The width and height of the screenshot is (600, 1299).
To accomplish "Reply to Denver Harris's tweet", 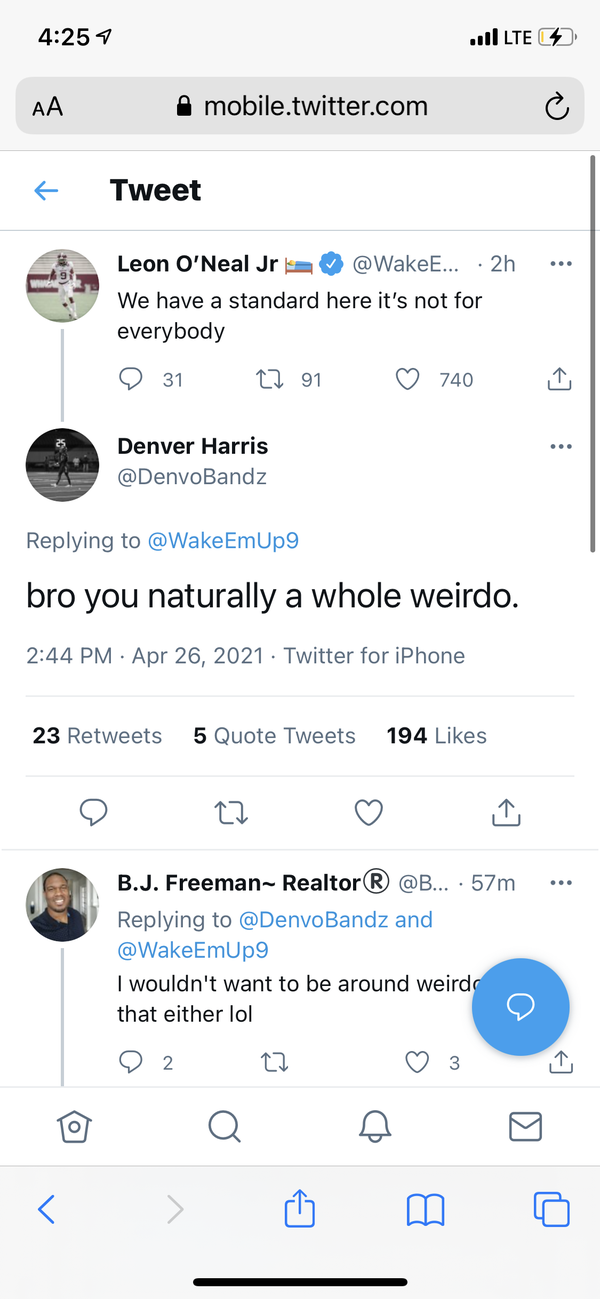I will pyautogui.click(x=93, y=812).
